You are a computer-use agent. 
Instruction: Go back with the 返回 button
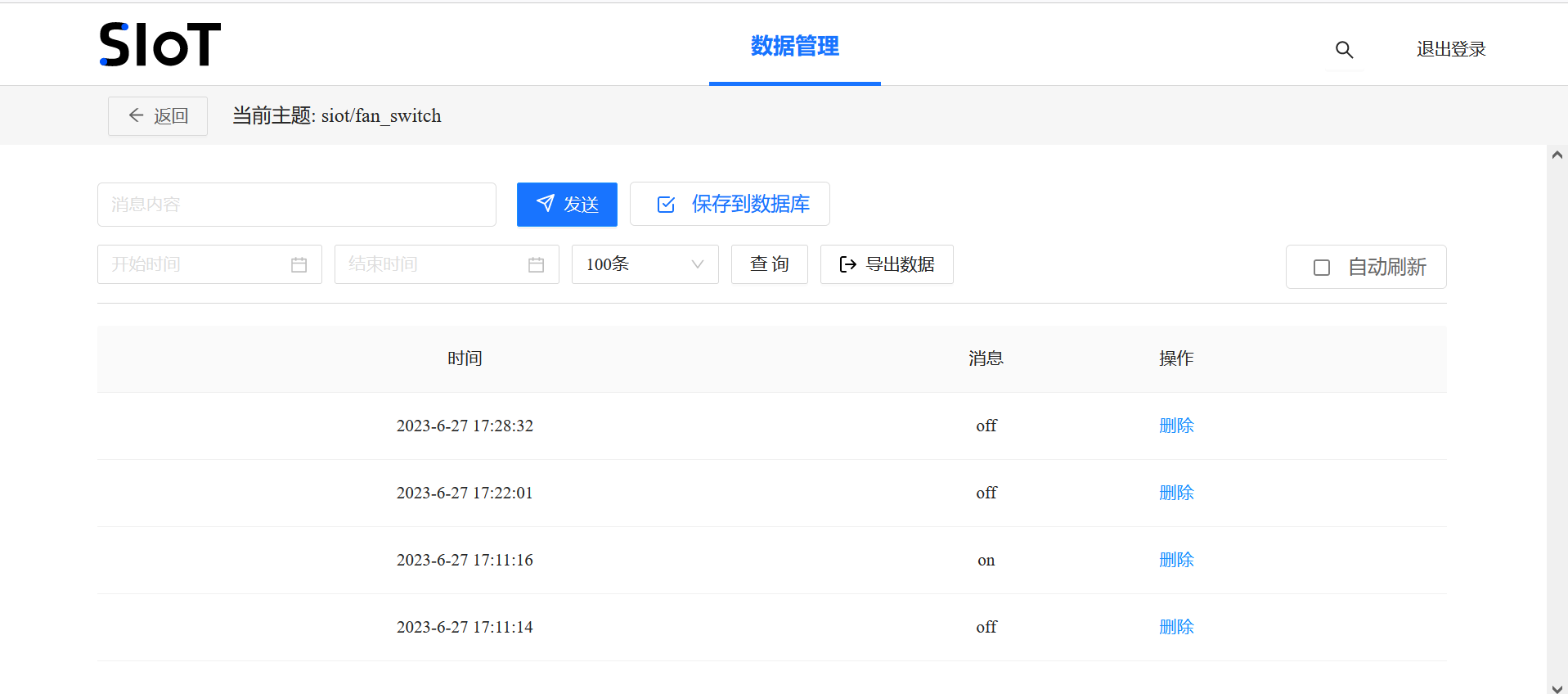pyautogui.click(x=158, y=115)
